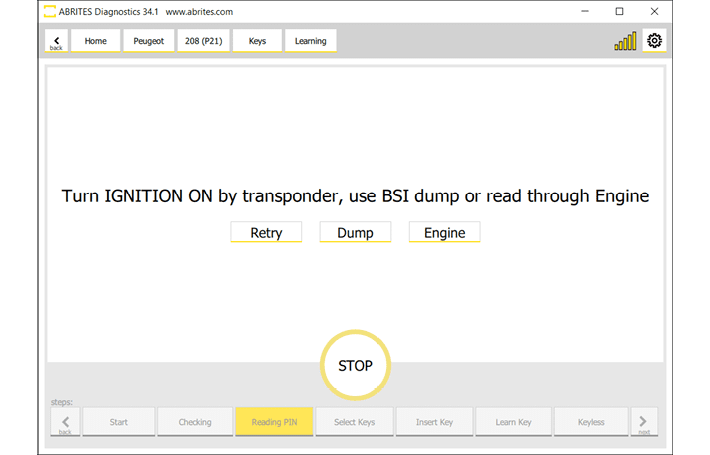Click the steps next arrow button
Image resolution: width=710 pixels, height=455 pixels.
click(x=644, y=421)
